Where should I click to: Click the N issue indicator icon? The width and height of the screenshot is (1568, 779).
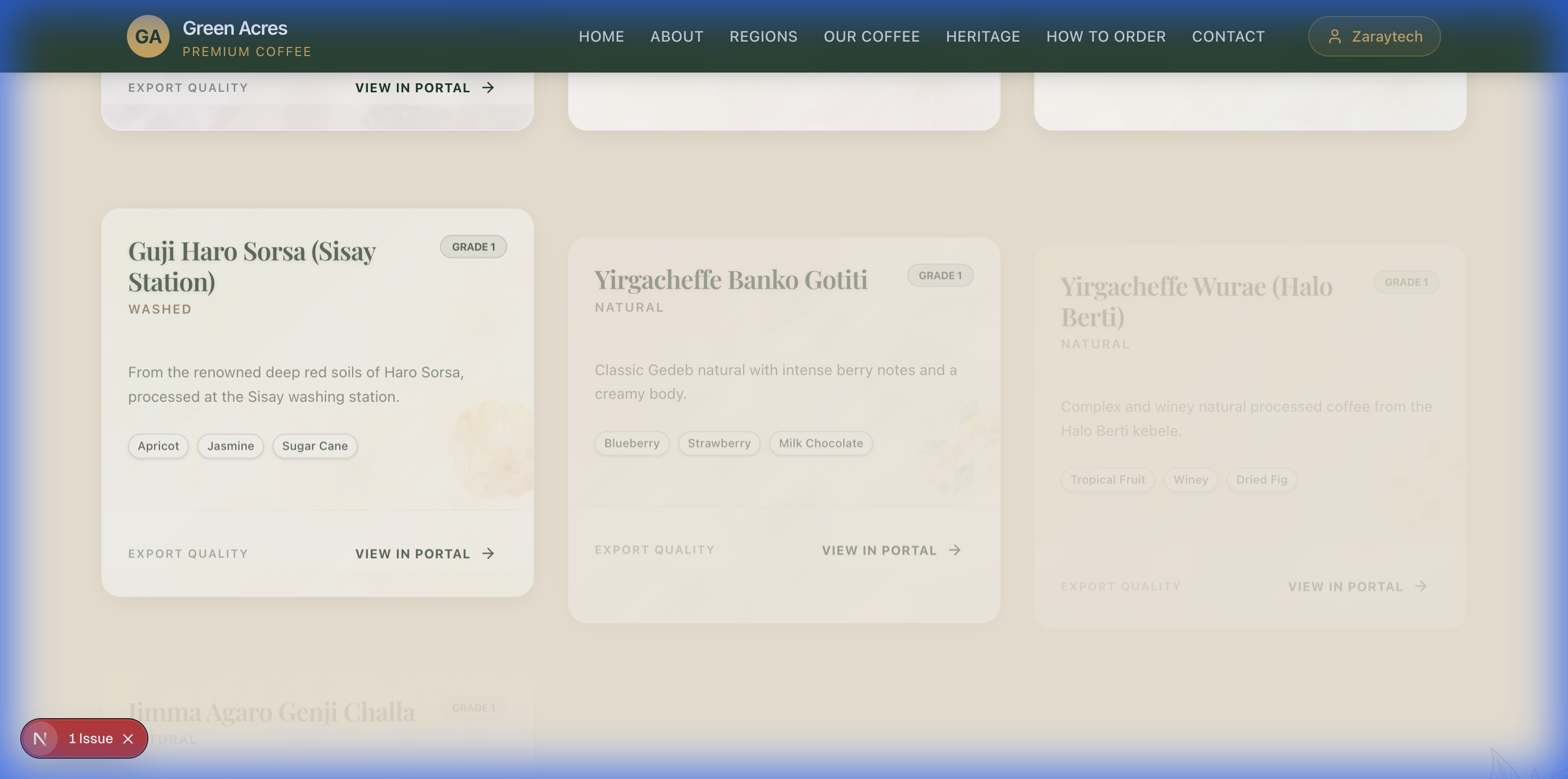(x=40, y=739)
